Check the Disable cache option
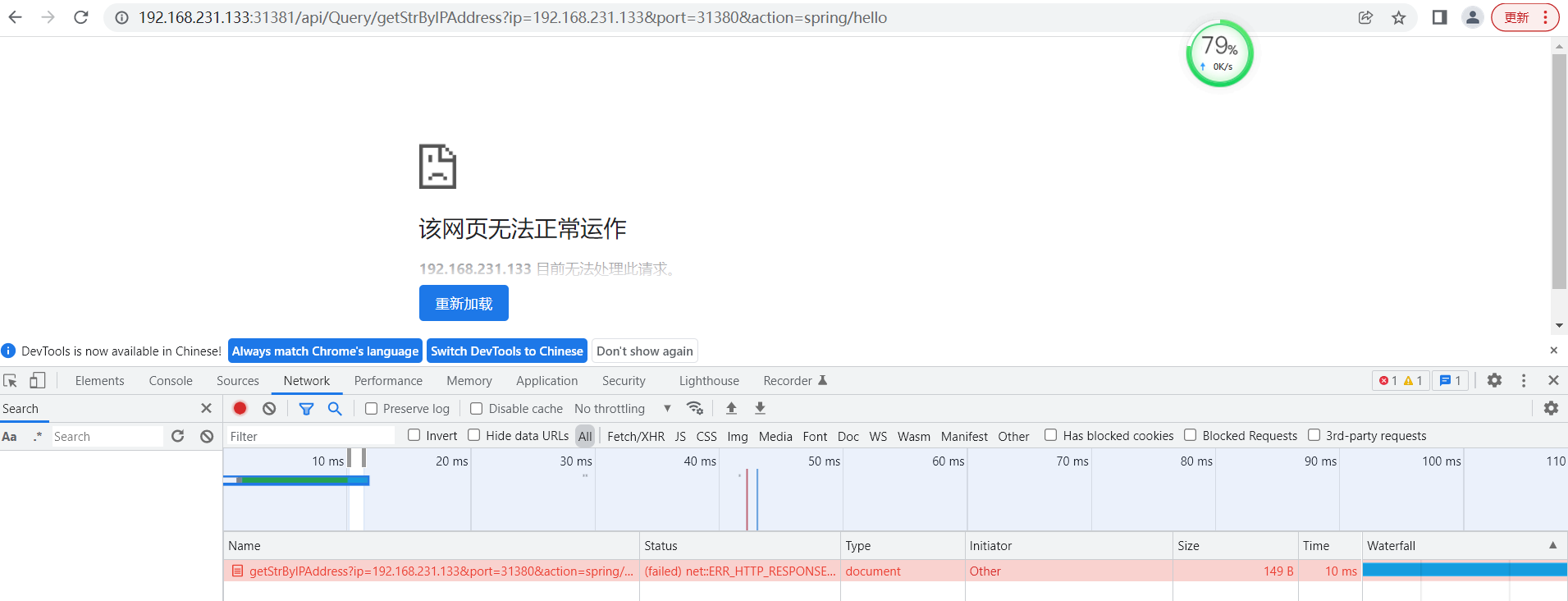The width and height of the screenshot is (1568, 601). [476, 409]
